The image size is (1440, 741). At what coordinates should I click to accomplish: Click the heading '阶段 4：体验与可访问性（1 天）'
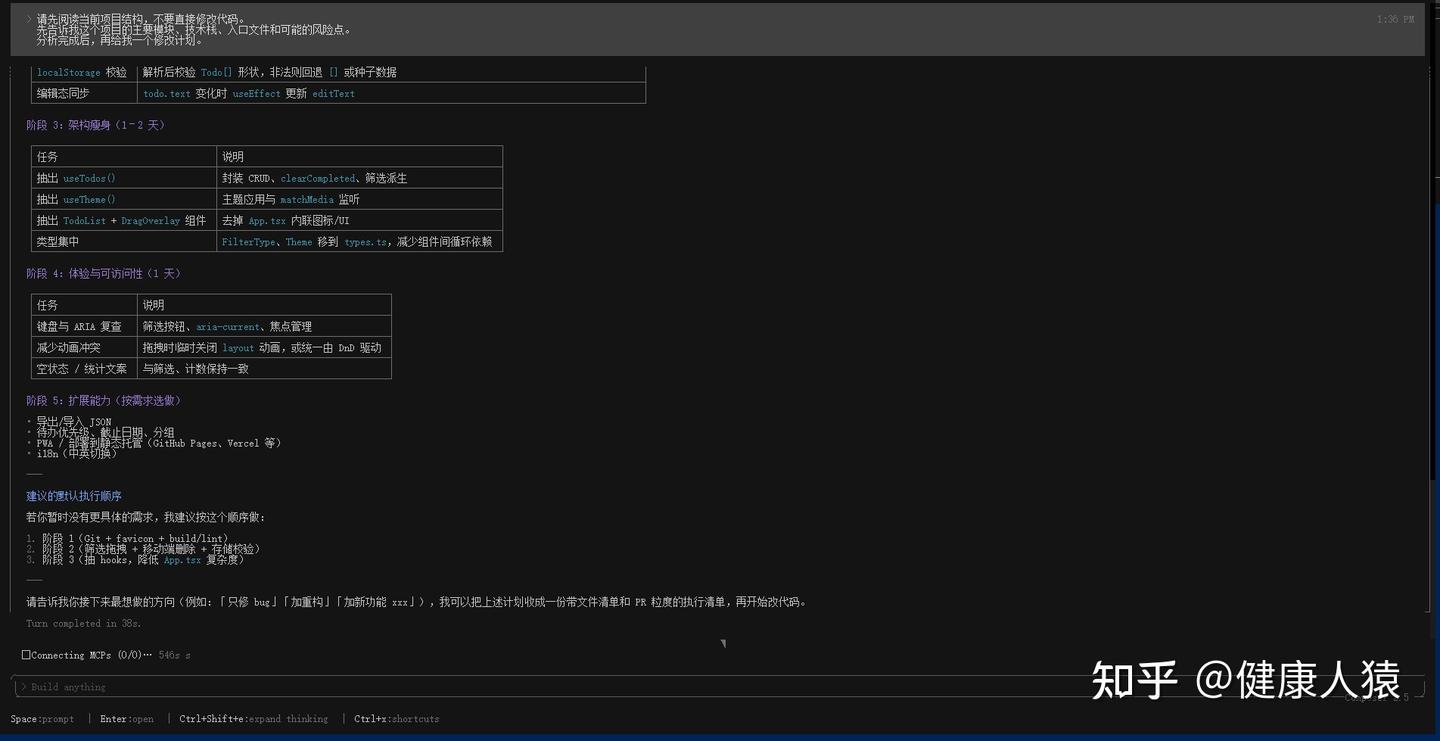pyautogui.click(x=105, y=273)
